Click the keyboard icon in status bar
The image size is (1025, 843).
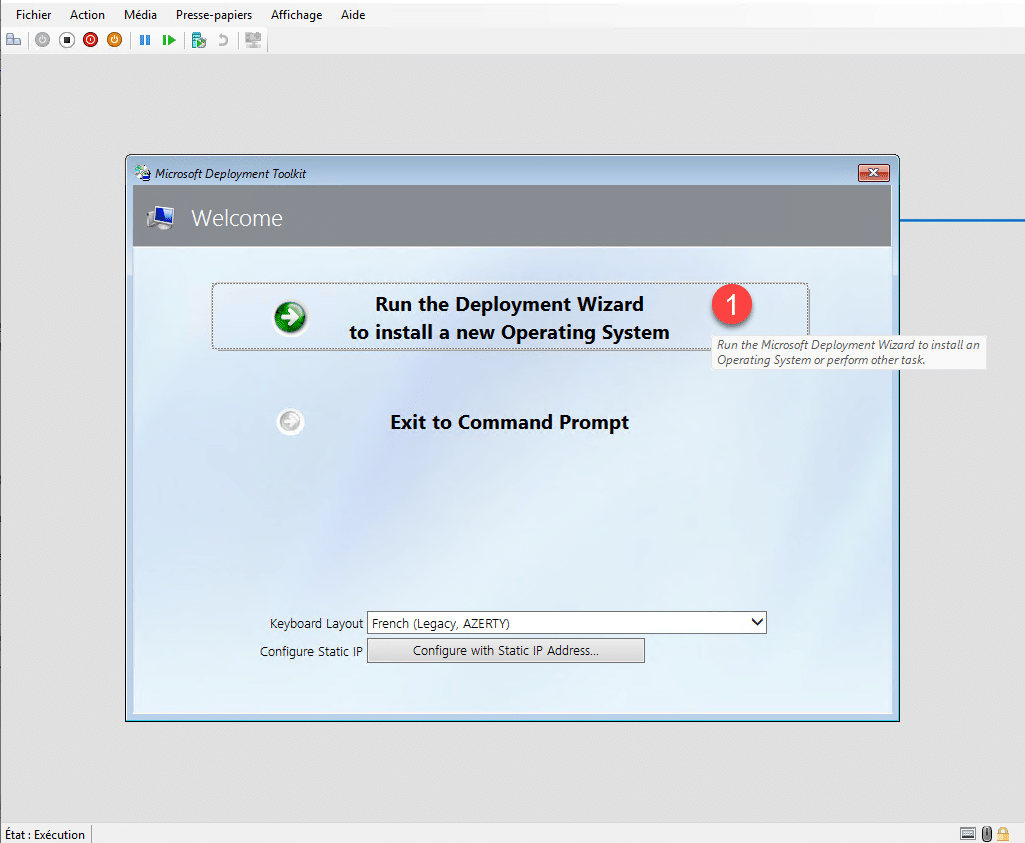pyautogui.click(x=967, y=834)
